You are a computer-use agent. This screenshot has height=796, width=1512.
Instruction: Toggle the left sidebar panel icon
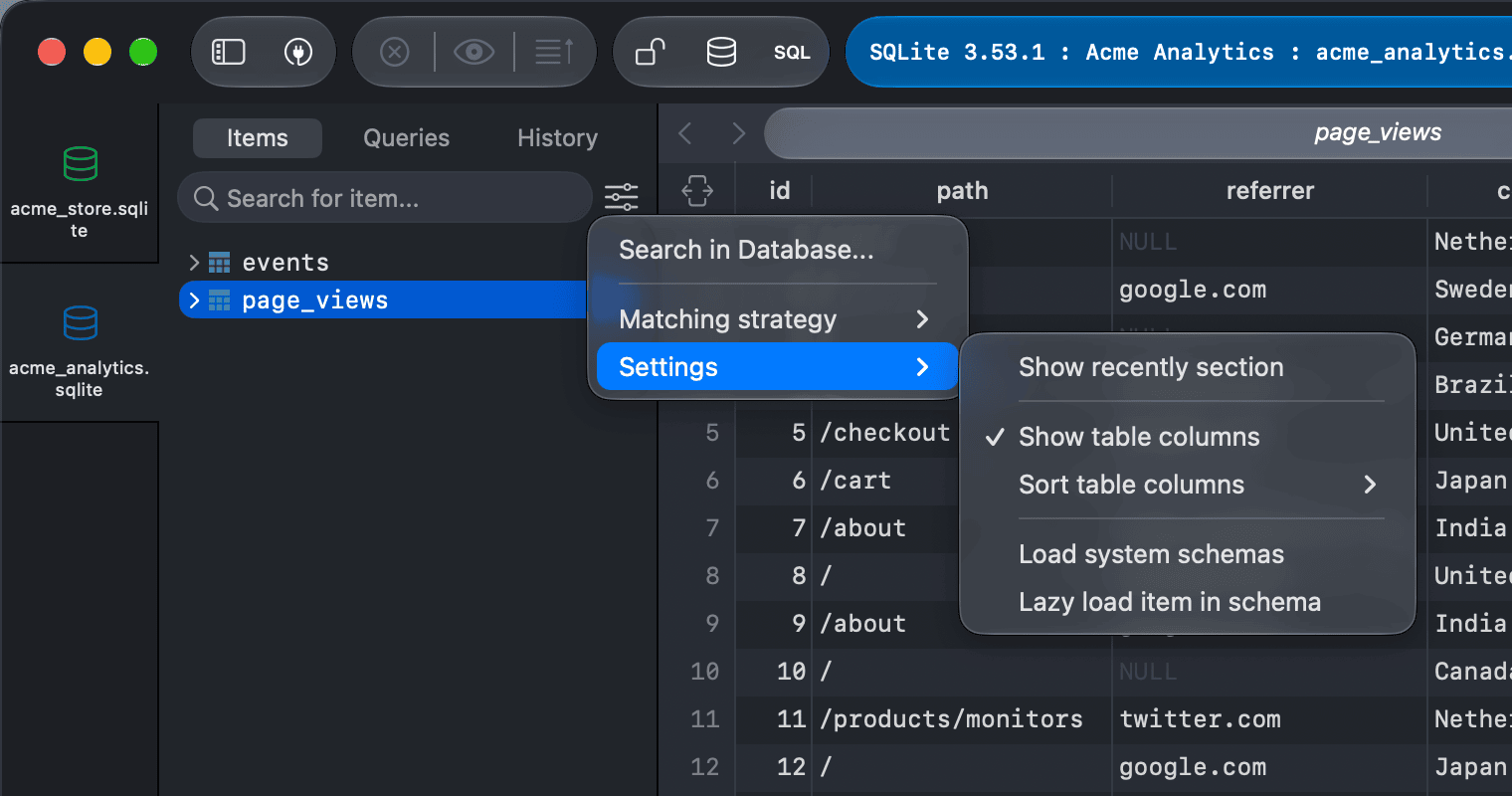(229, 52)
